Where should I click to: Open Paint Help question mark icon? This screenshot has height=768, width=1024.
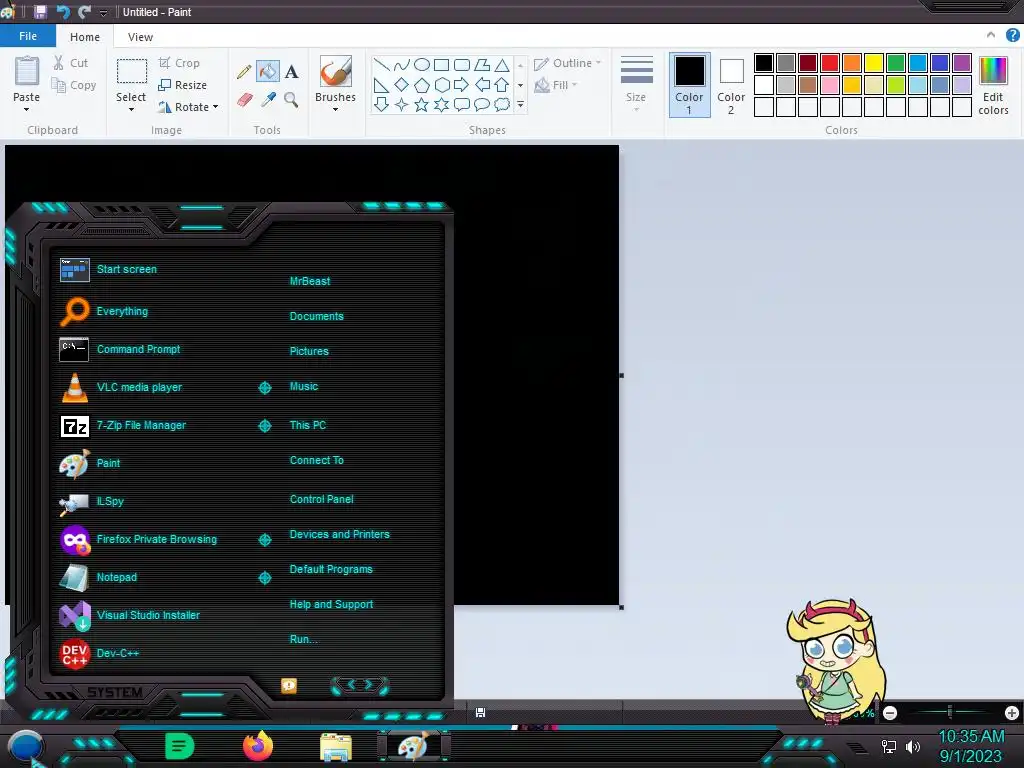[1012, 36]
